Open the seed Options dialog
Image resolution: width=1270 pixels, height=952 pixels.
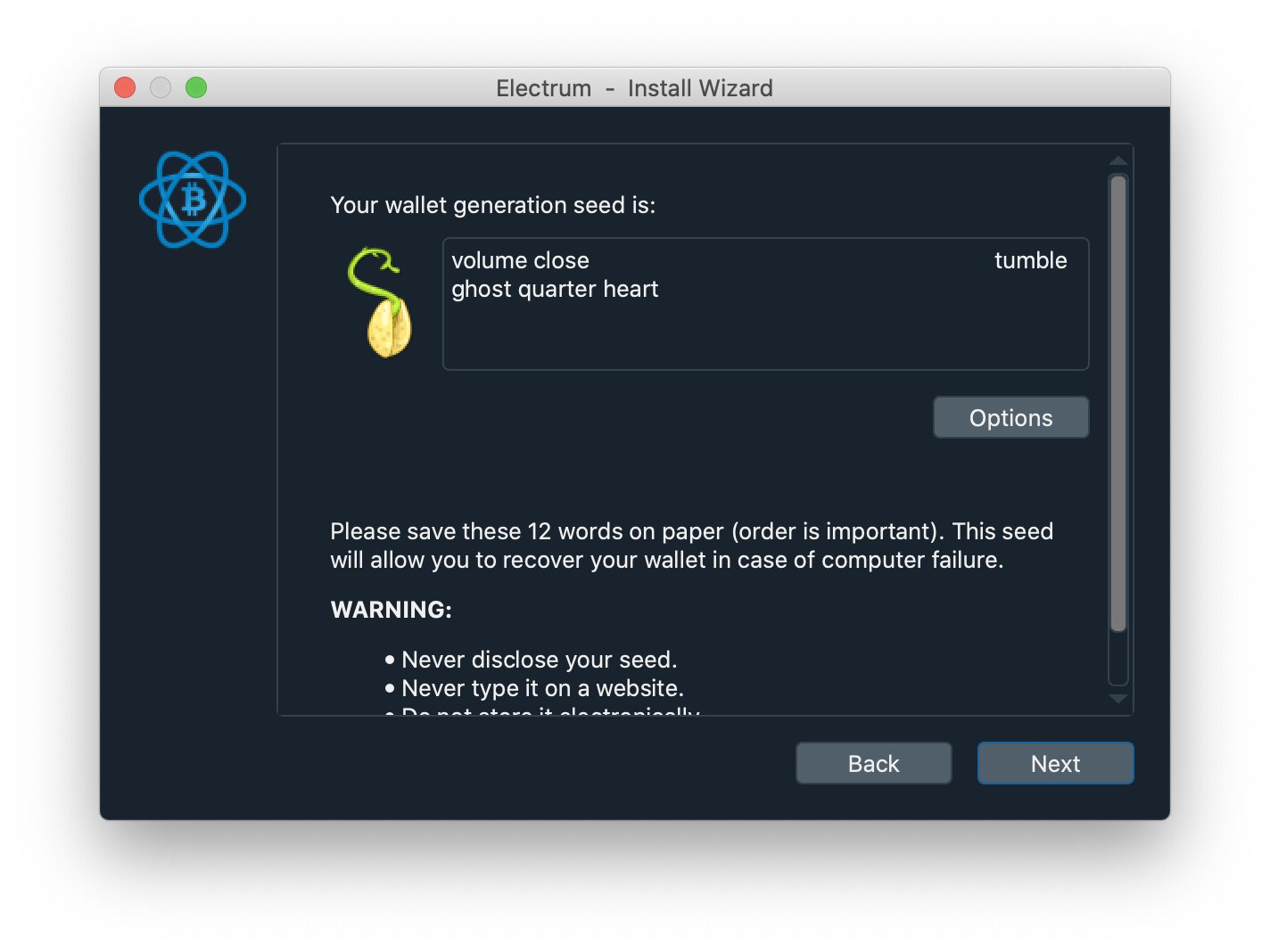pos(1010,417)
